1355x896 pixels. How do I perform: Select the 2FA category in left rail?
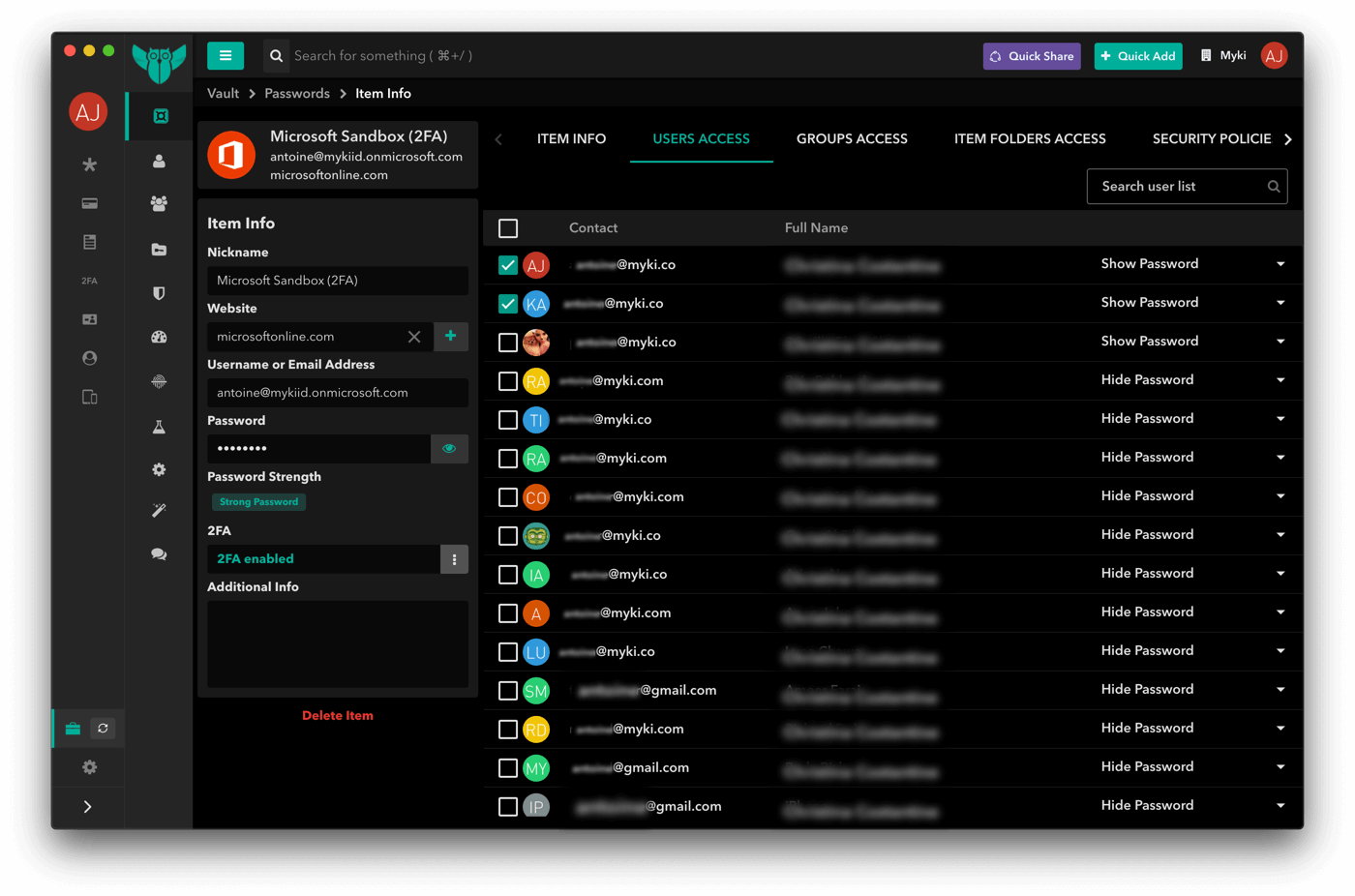89,281
